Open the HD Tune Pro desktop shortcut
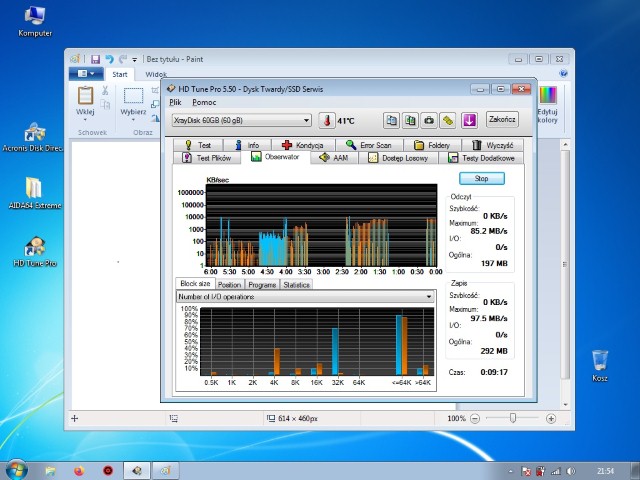The height and width of the screenshot is (480, 640). coord(35,252)
